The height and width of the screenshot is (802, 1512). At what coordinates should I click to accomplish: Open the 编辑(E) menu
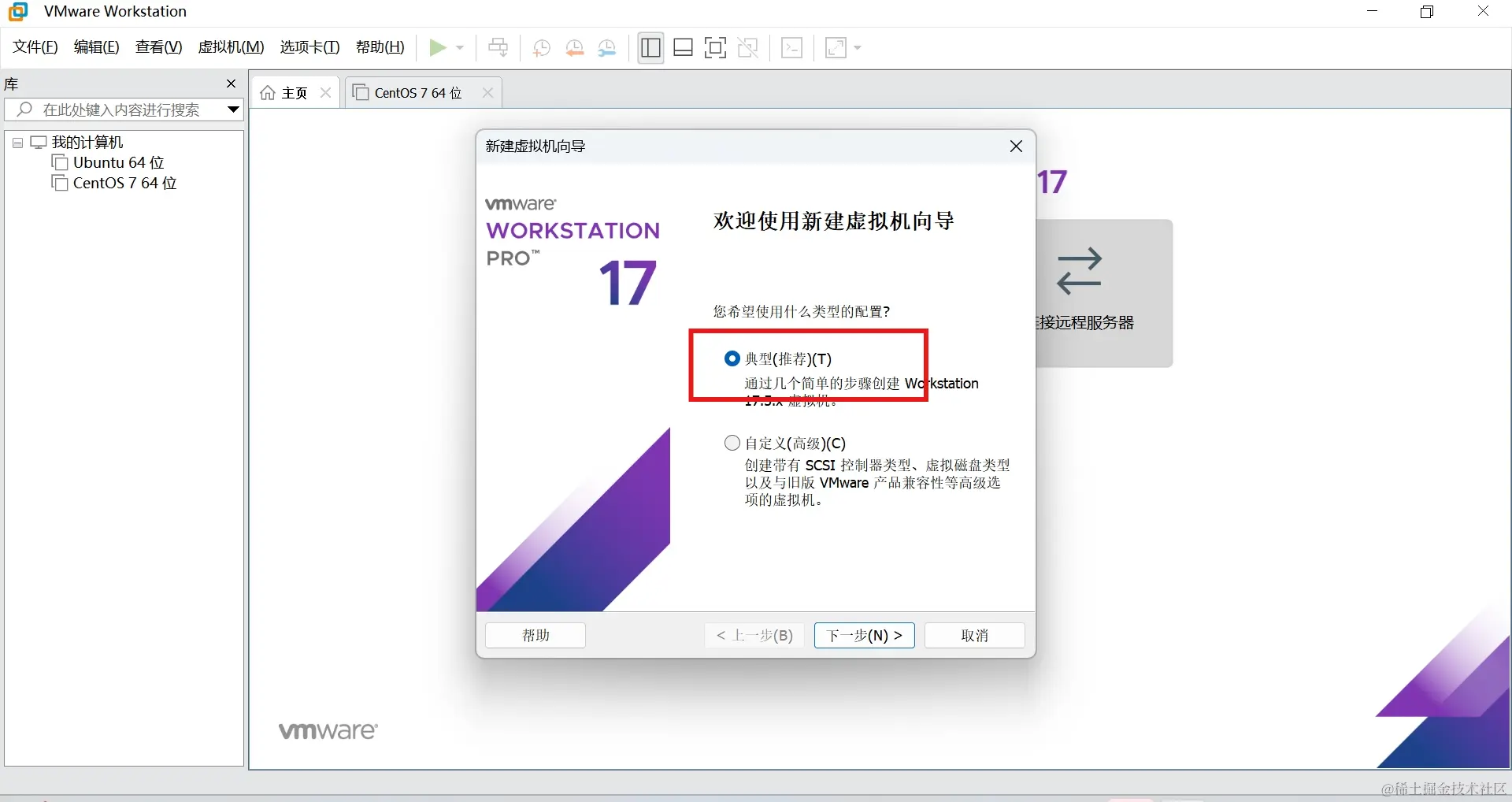pyautogui.click(x=97, y=47)
